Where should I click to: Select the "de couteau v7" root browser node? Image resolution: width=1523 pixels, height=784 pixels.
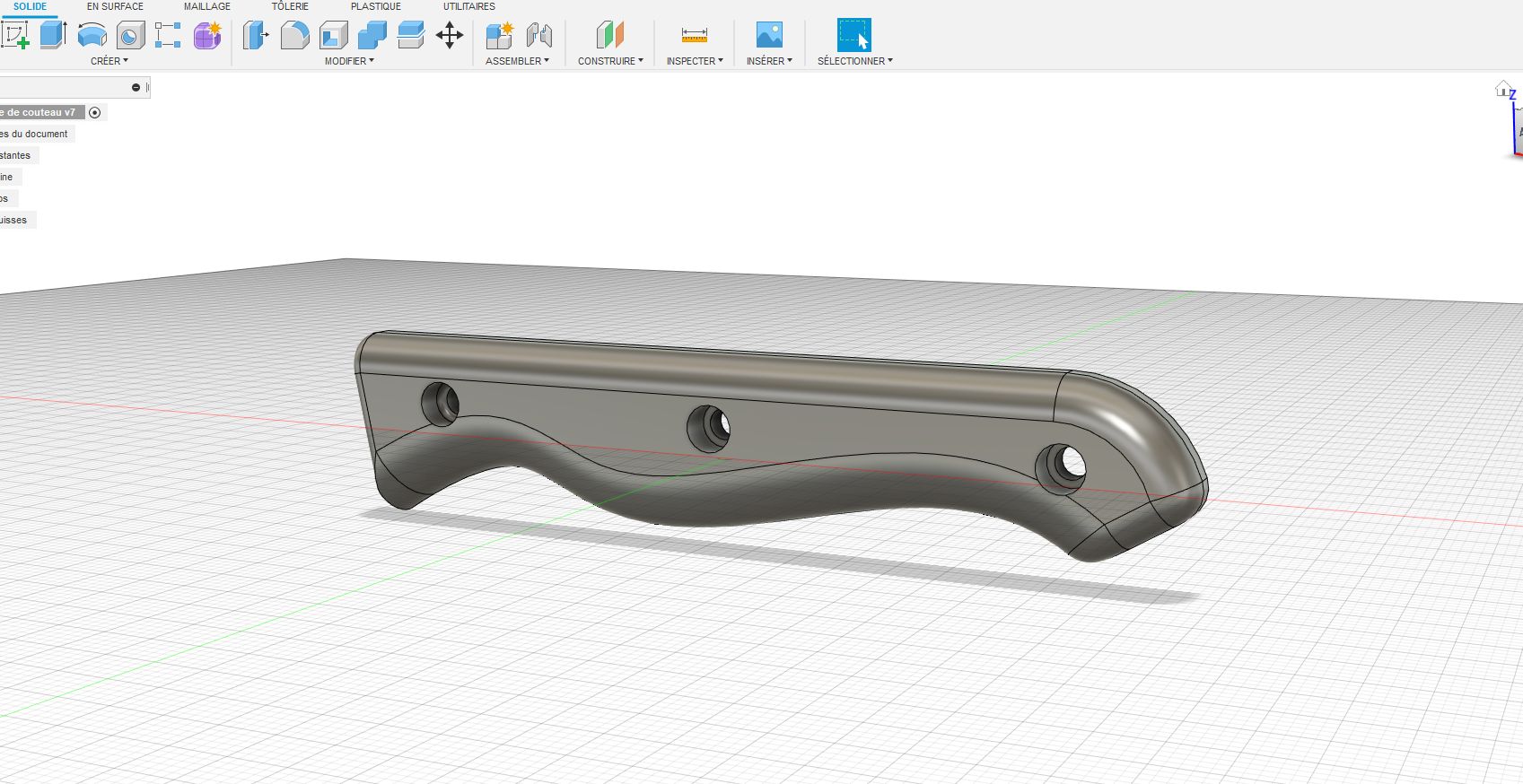coord(42,112)
